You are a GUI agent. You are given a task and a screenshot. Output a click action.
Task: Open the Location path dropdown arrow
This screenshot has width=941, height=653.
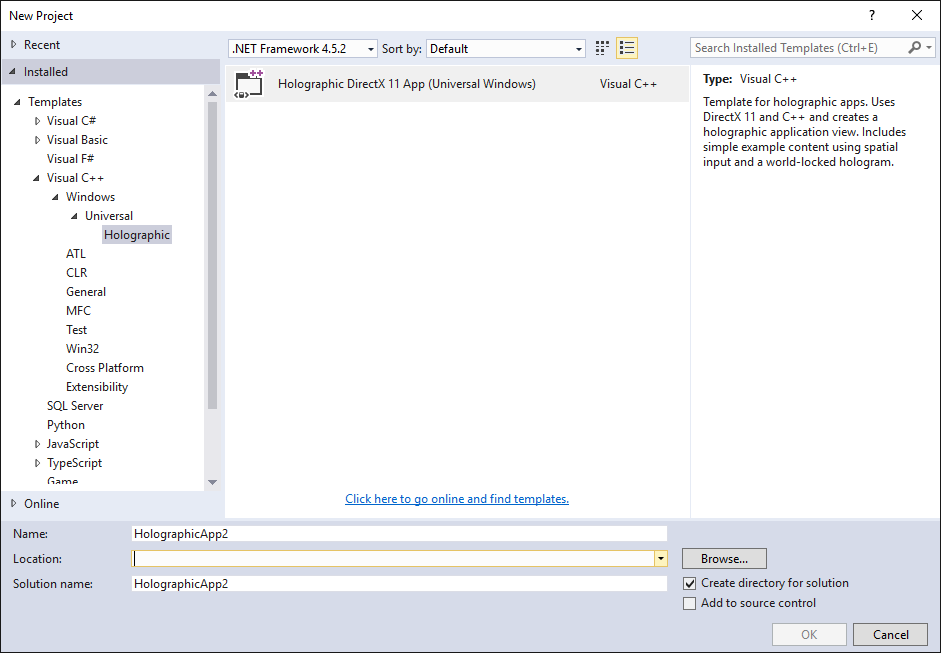click(660, 559)
